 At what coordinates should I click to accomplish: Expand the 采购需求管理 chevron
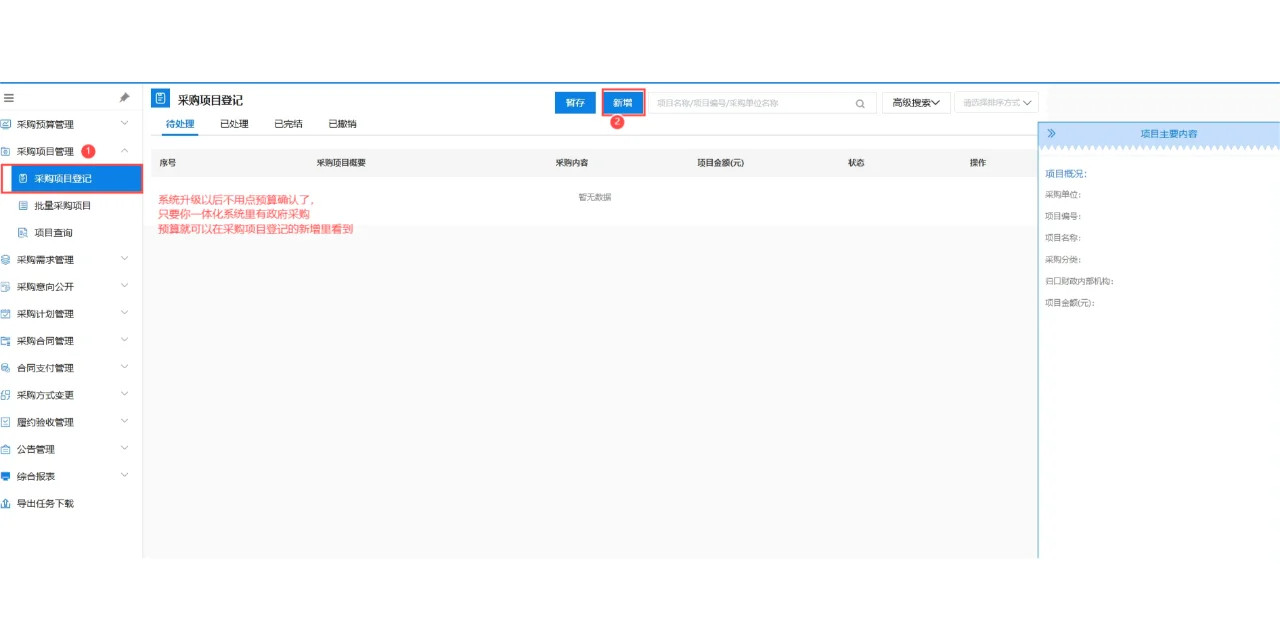click(x=124, y=259)
